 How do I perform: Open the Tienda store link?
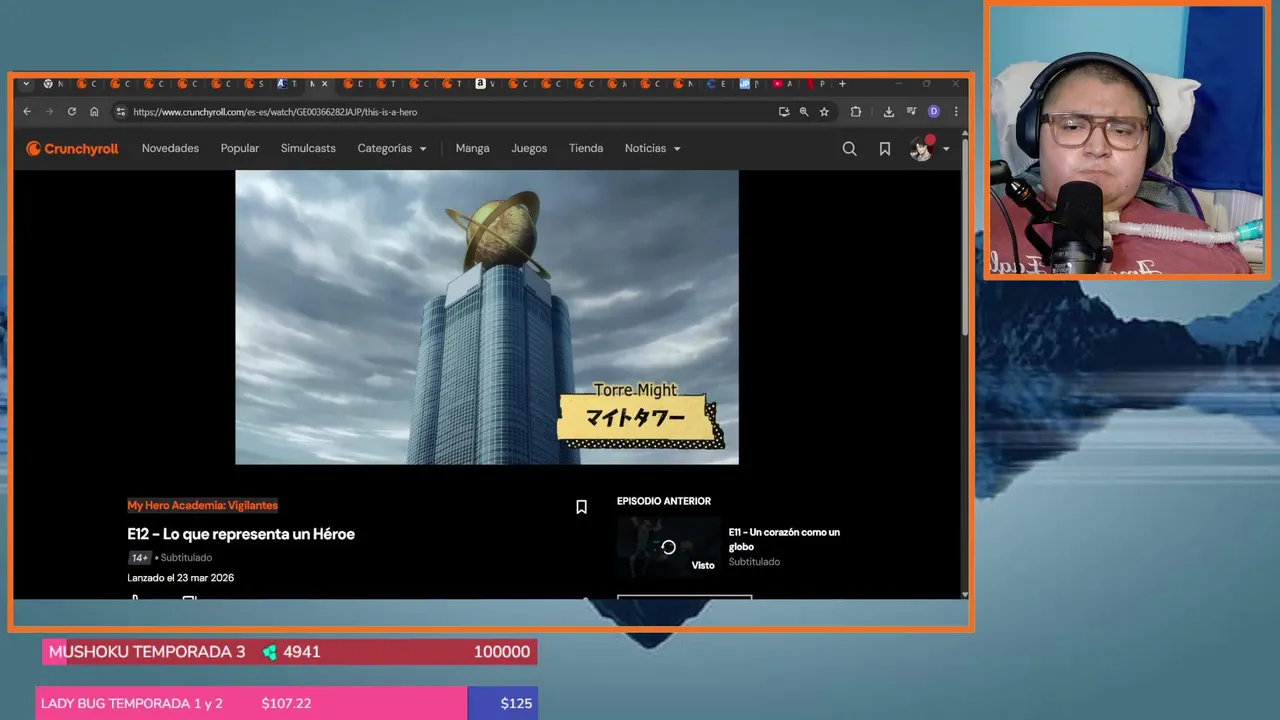586,148
